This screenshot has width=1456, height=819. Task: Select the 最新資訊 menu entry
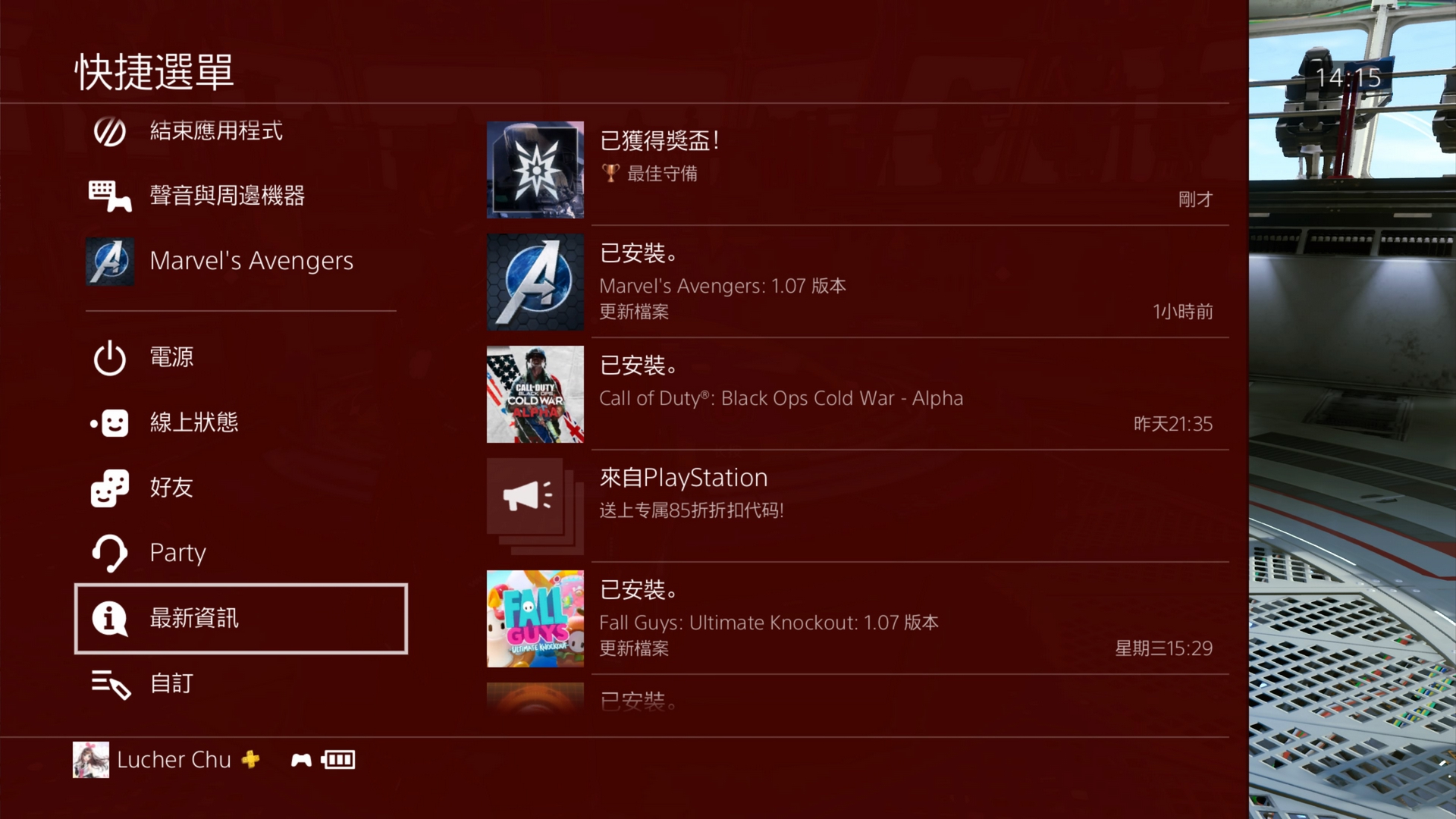pos(241,618)
